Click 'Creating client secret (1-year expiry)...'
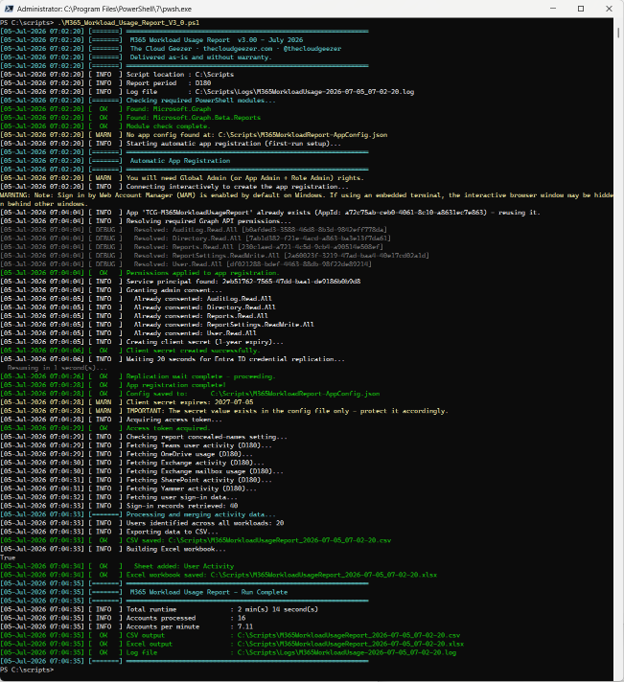This screenshot has width=624, height=682. [205, 342]
